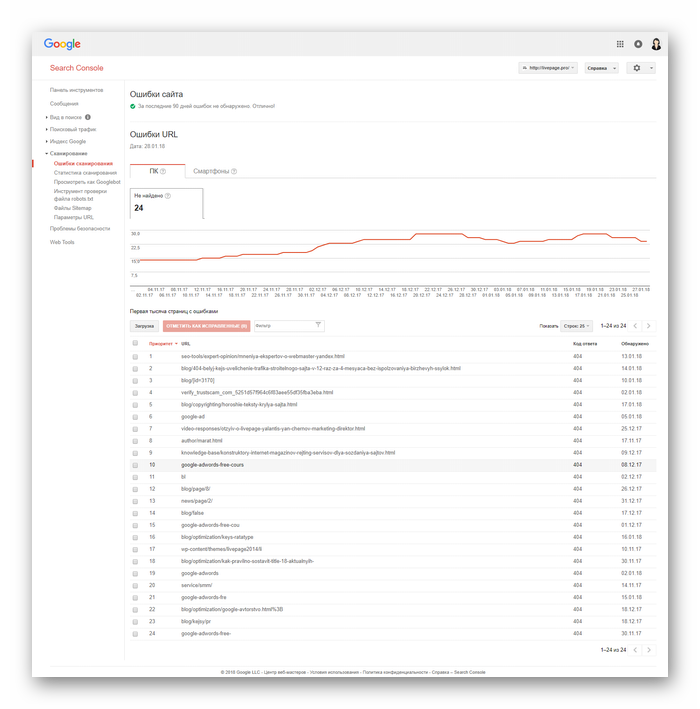Screen dimensions: 700x709
Task: Sort by the Приоритет column header
Action: tap(163, 344)
